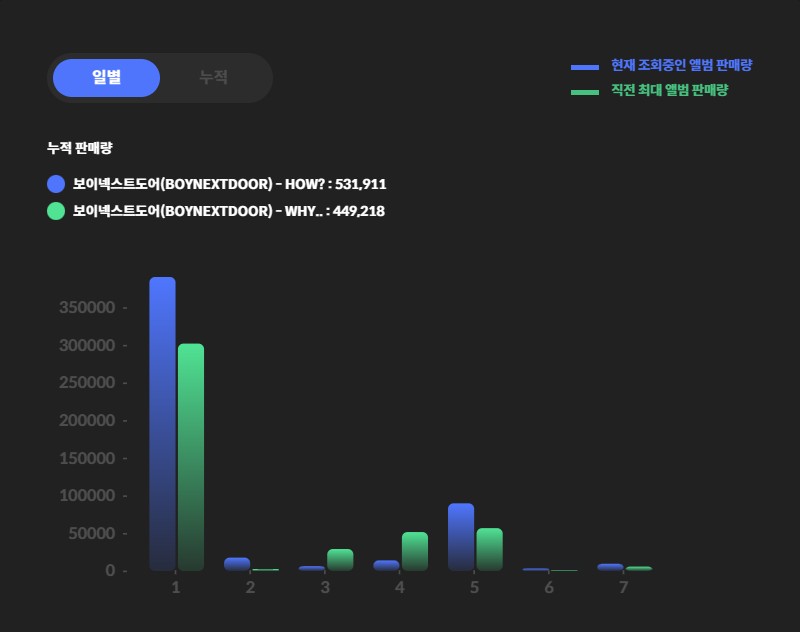Image resolution: width=800 pixels, height=632 pixels.
Task: Select the green 직전 최대 앨범 판매량 legend
Action: point(669,90)
